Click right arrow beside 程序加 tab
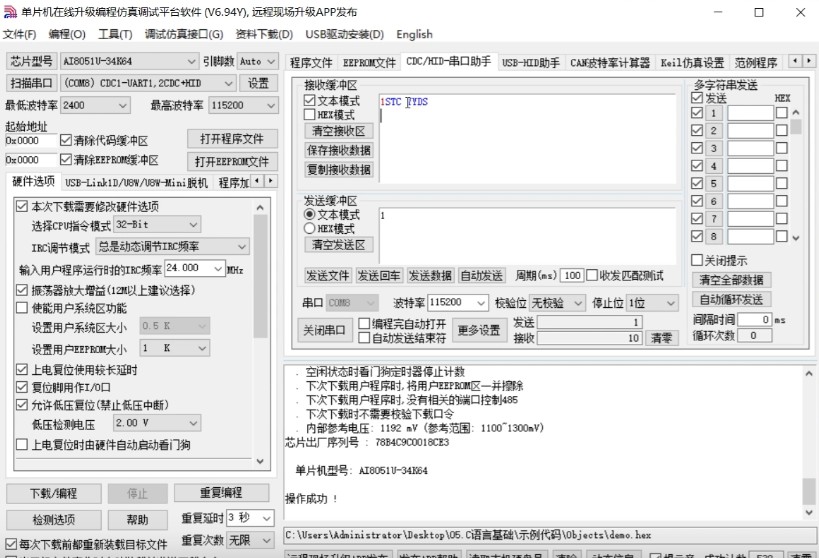Image resolution: width=819 pixels, height=558 pixels. (271, 181)
